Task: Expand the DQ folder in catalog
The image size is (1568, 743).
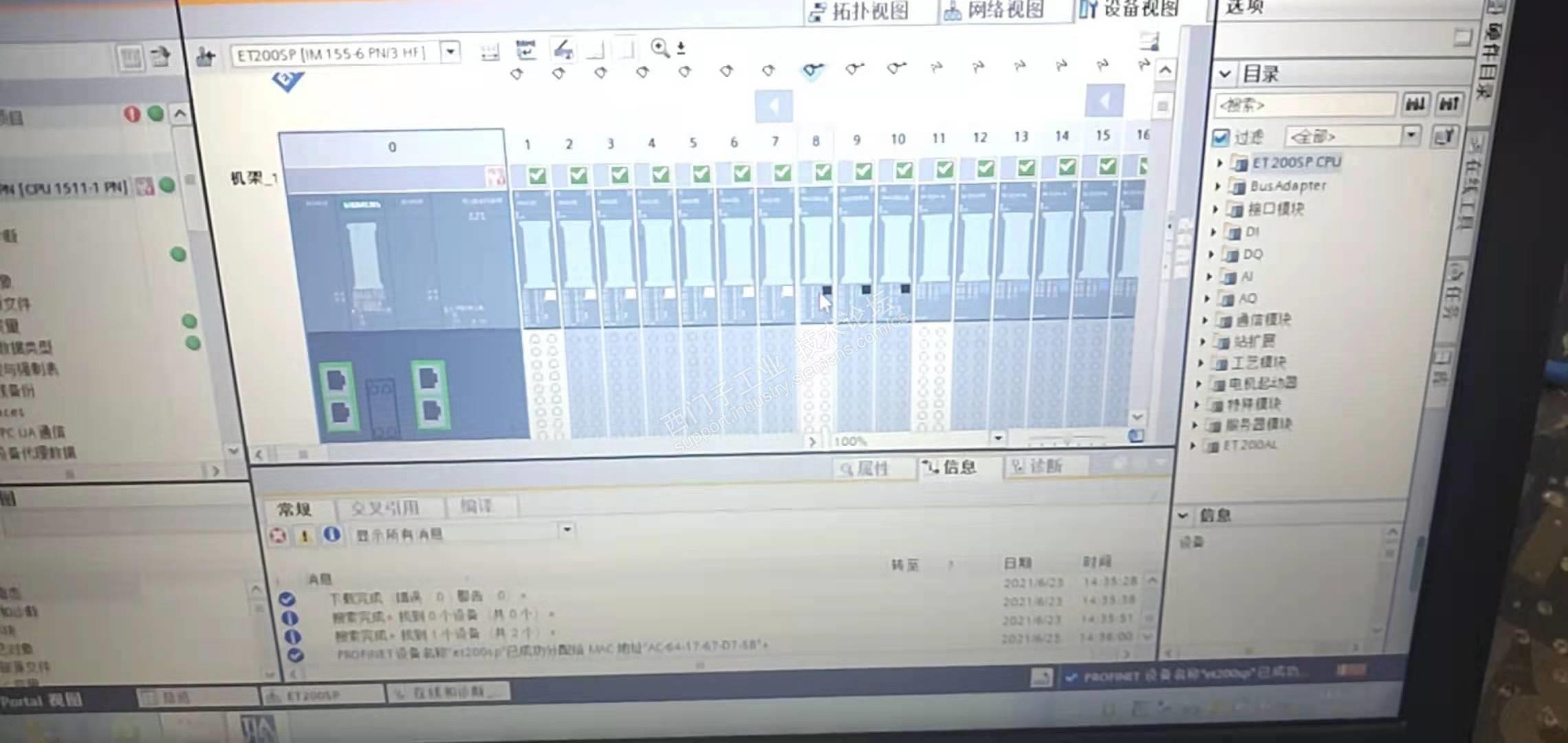Action: 1212,255
